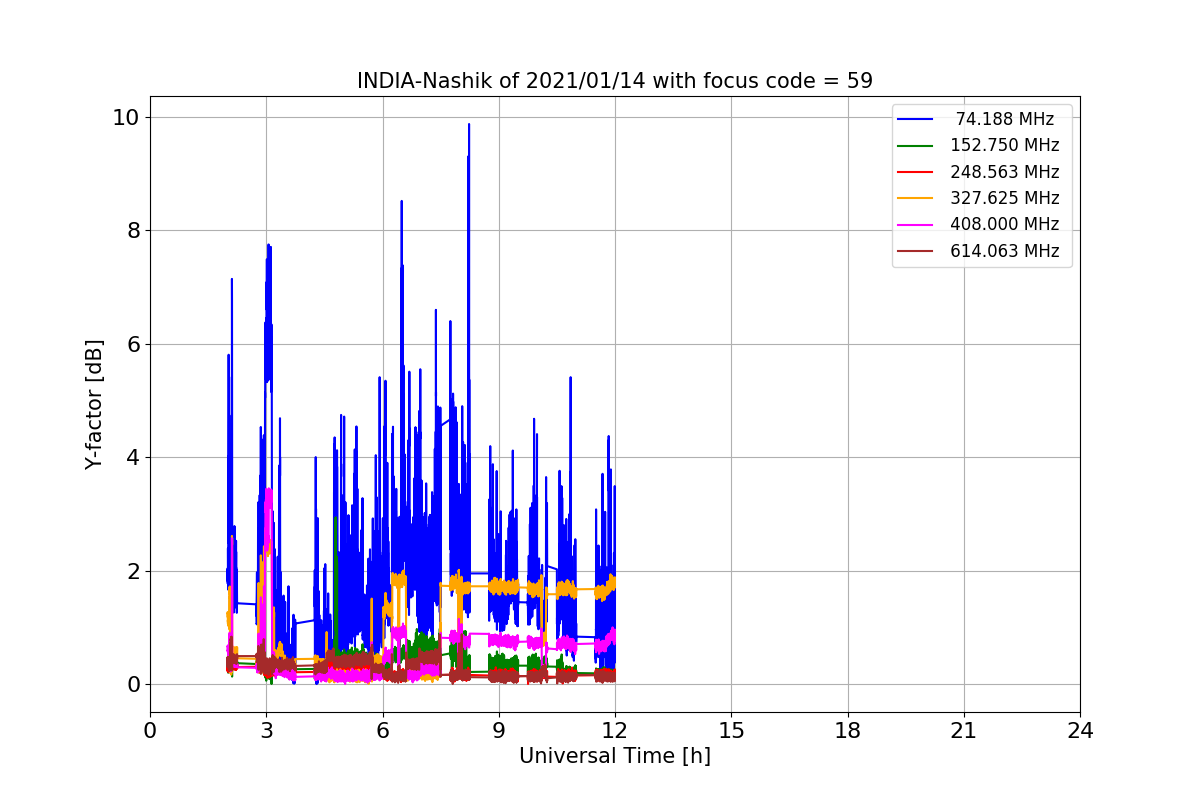Select the 152.750 MHz legend label

(1005, 145)
